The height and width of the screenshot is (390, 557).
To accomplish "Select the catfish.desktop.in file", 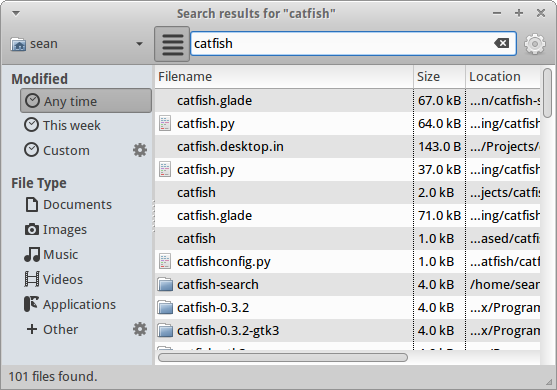I will 347,147.
